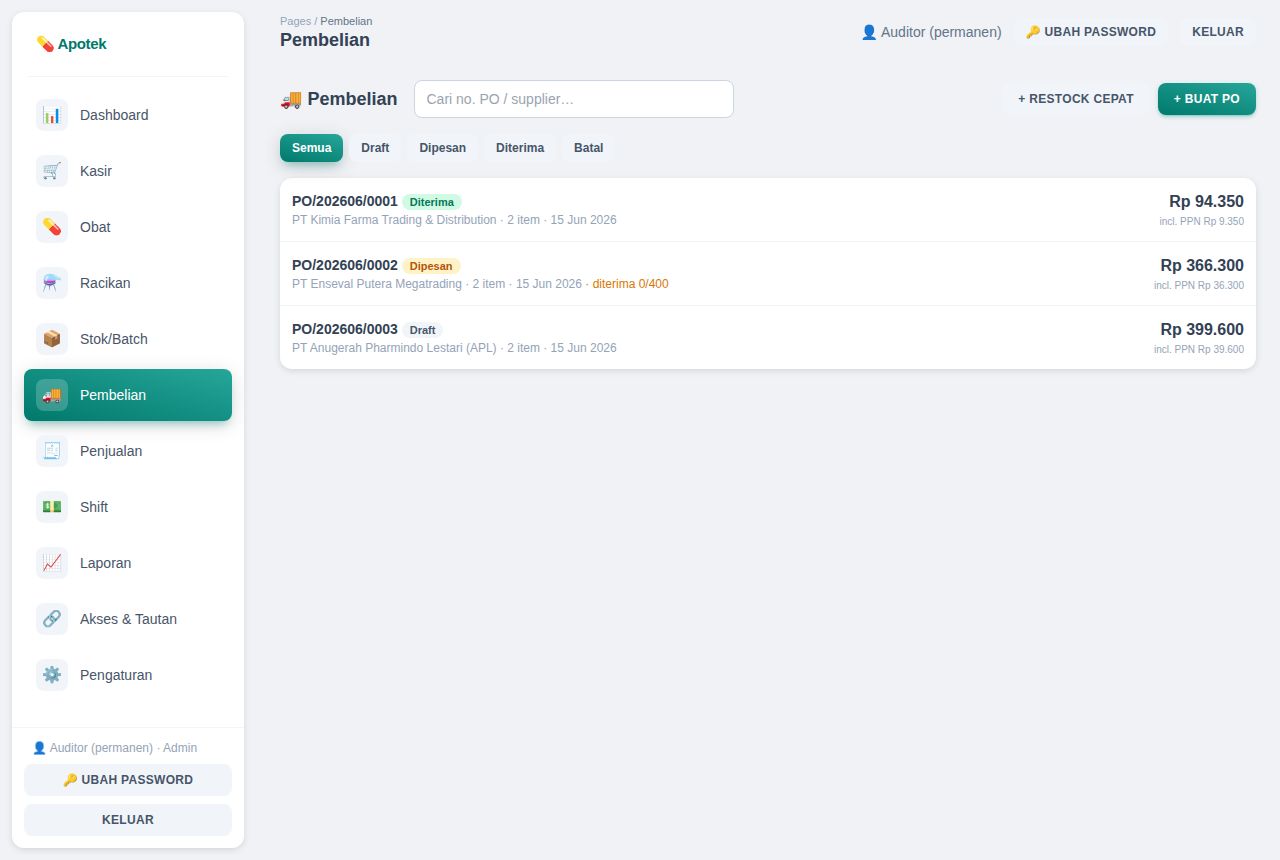Click the + BUAT PO button
Image resolution: width=1280 pixels, height=860 pixels.
(x=1207, y=99)
